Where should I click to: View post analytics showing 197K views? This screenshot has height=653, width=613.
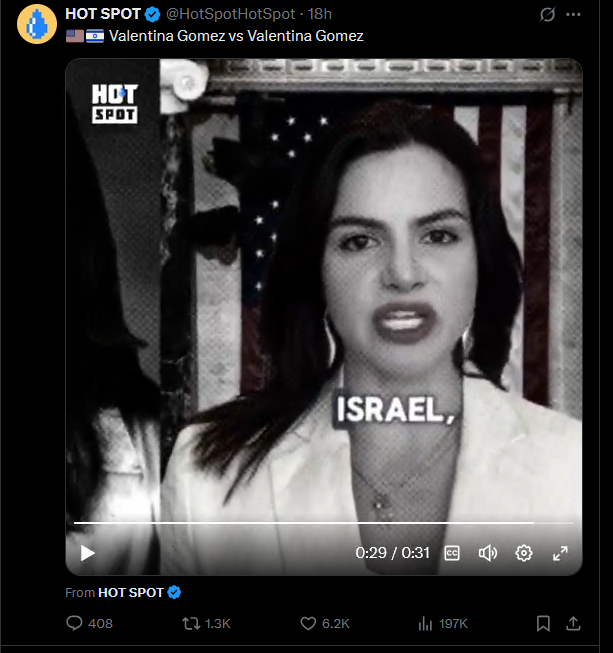(443, 623)
